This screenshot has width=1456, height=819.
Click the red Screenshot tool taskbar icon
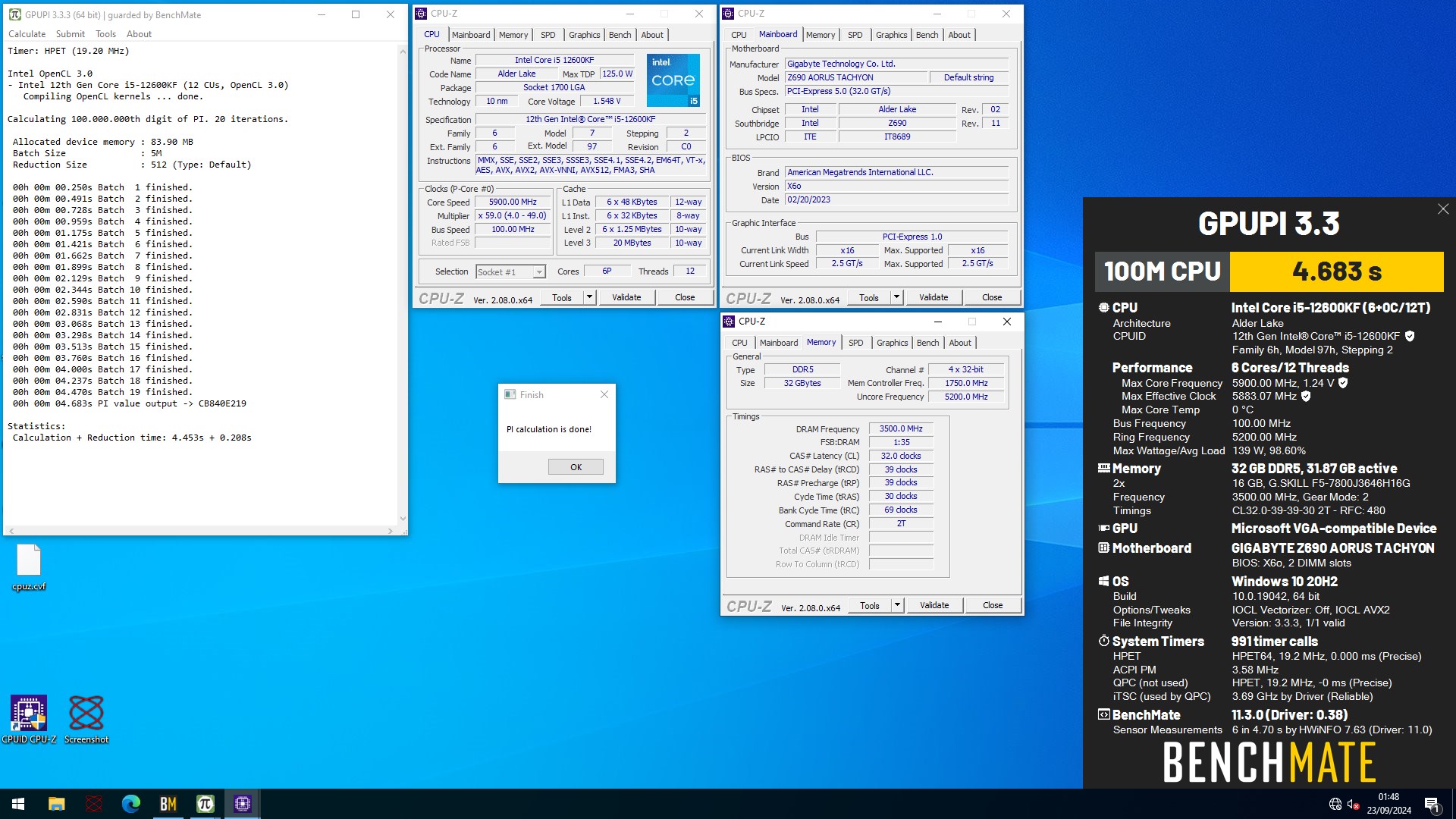pos(94,804)
